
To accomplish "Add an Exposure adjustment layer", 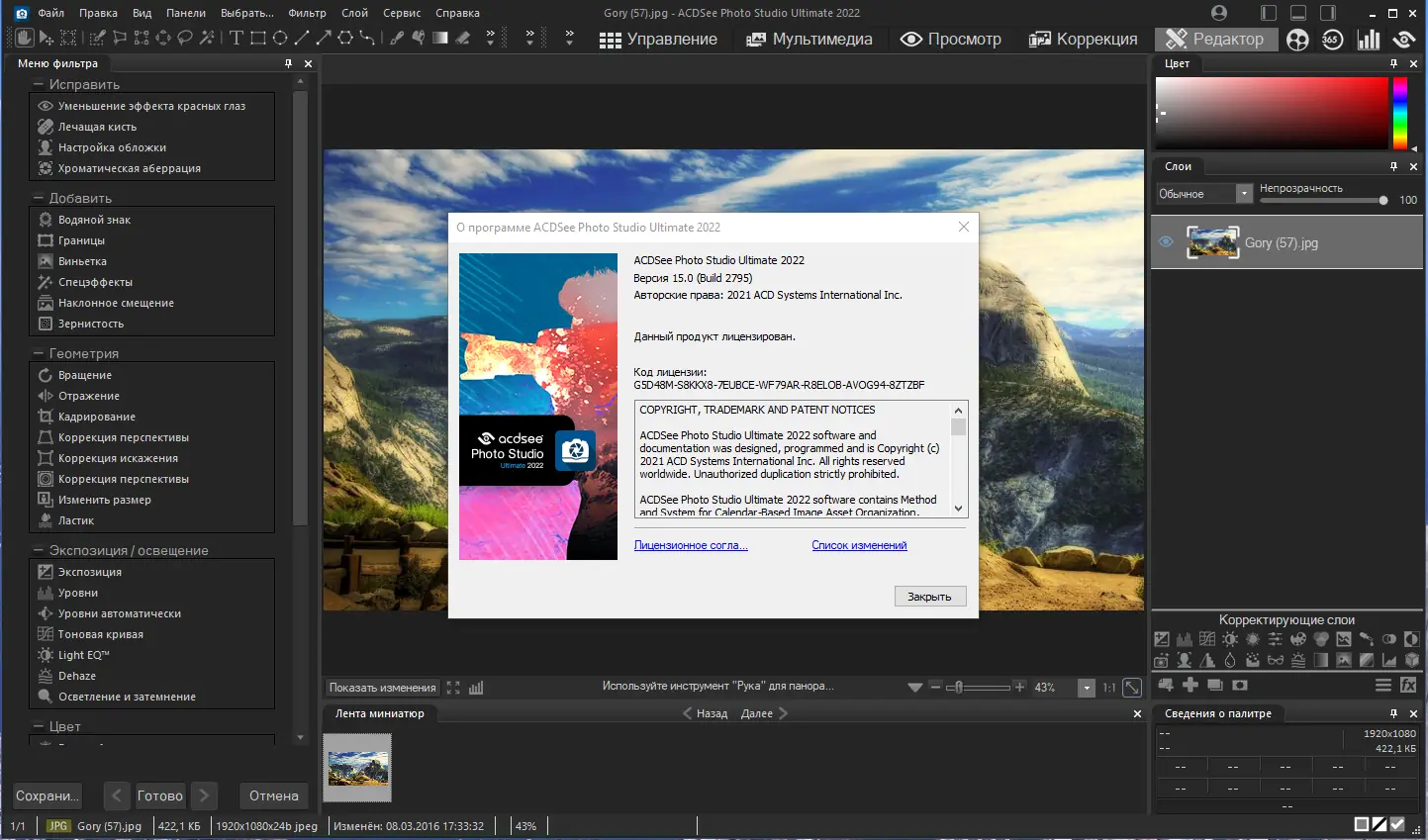I will click(x=1162, y=639).
